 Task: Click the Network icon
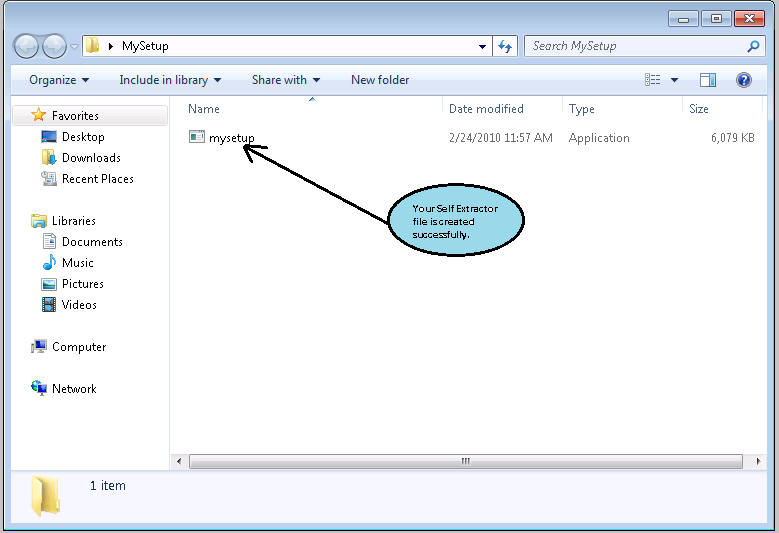click(39, 387)
